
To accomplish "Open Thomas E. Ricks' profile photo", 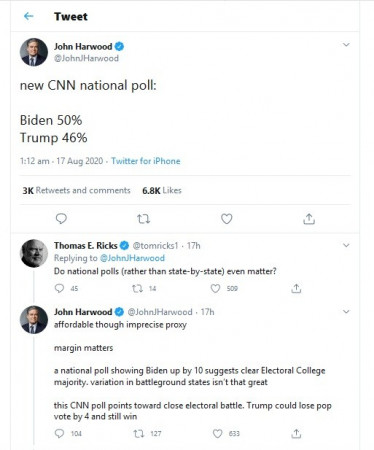I will pos(34,253).
